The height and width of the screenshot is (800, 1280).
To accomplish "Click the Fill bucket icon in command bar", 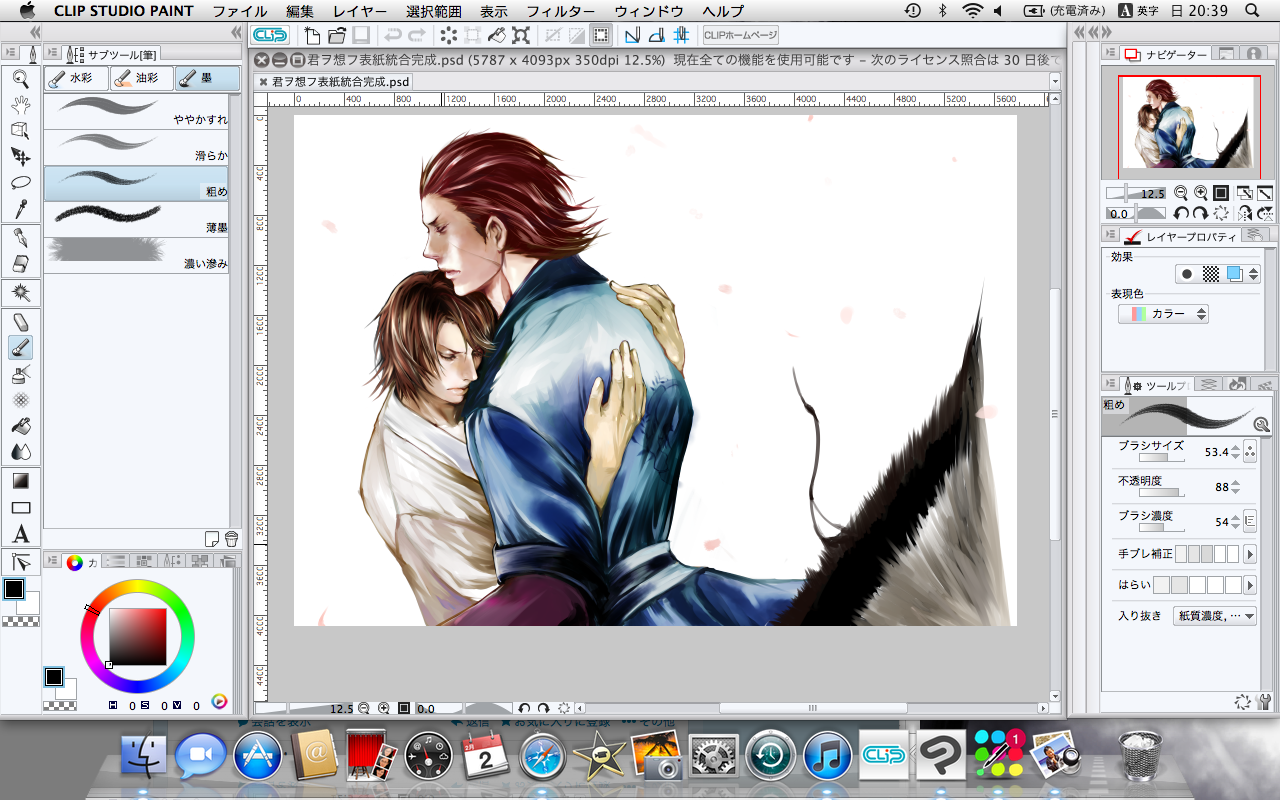I will pyautogui.click(x=496, y=36).
